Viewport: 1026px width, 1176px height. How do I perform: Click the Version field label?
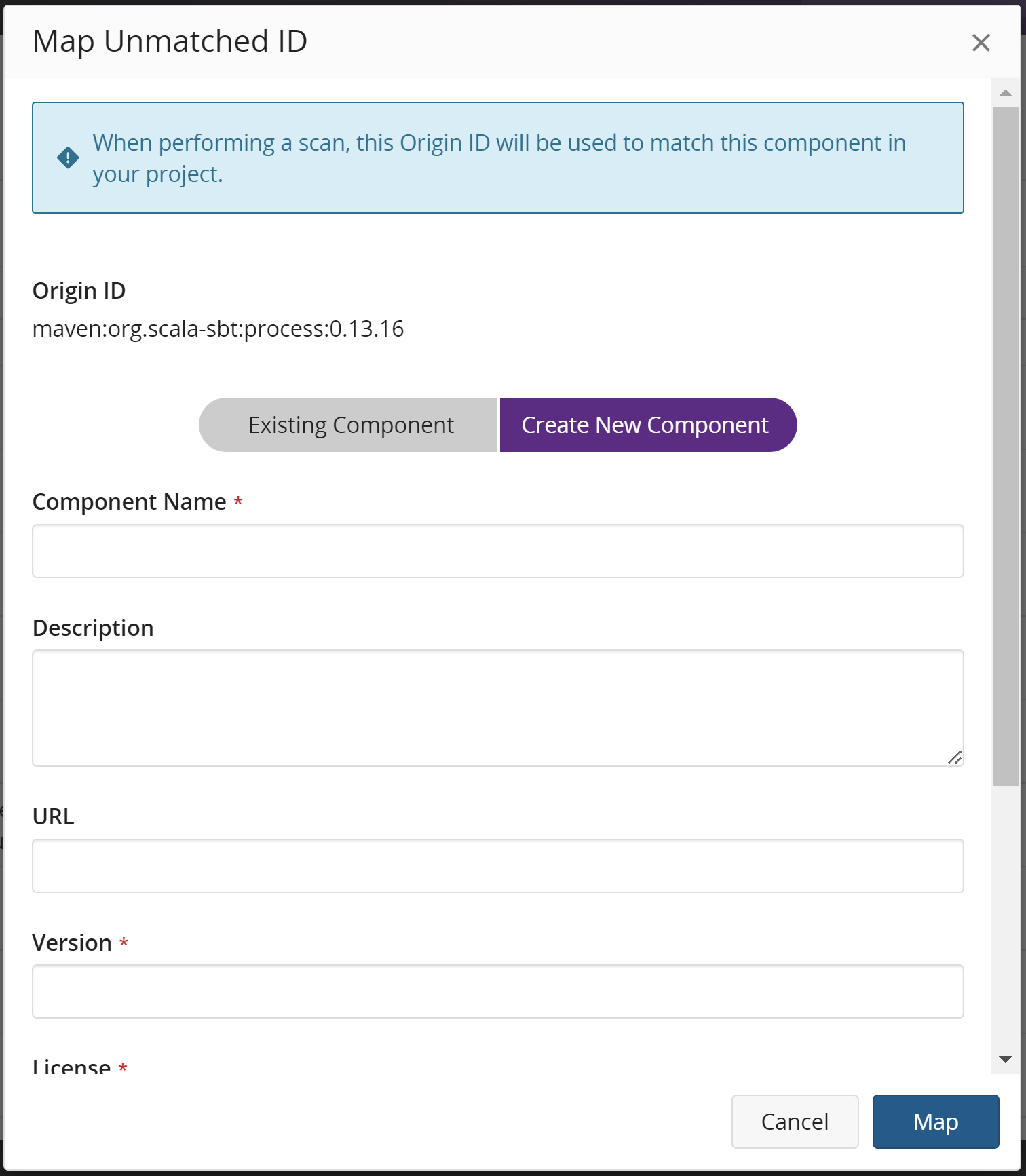[x=72, y=943]
